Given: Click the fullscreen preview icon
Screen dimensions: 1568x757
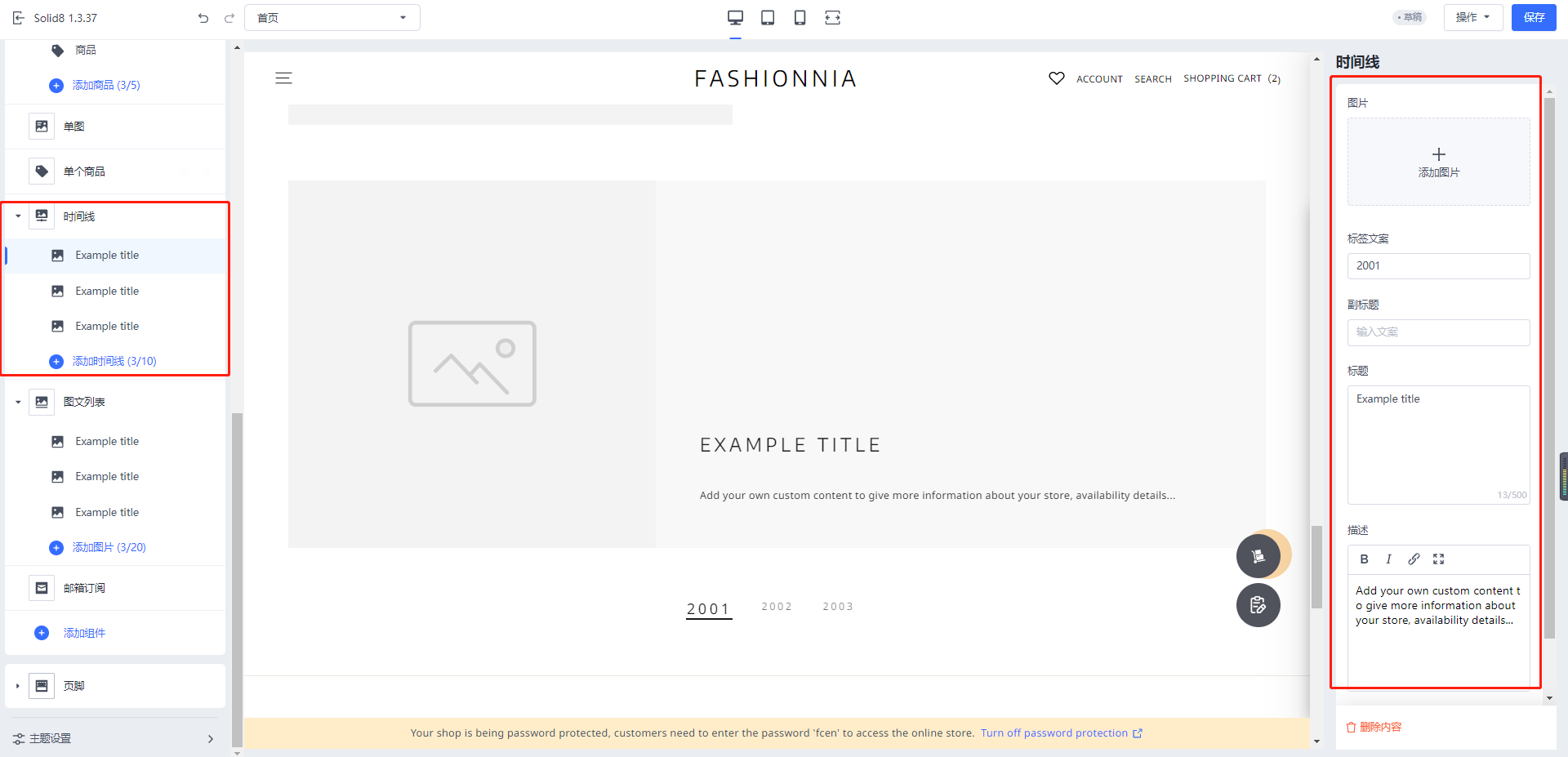Looking at the screenshot, I should click(x=832, y=18).
